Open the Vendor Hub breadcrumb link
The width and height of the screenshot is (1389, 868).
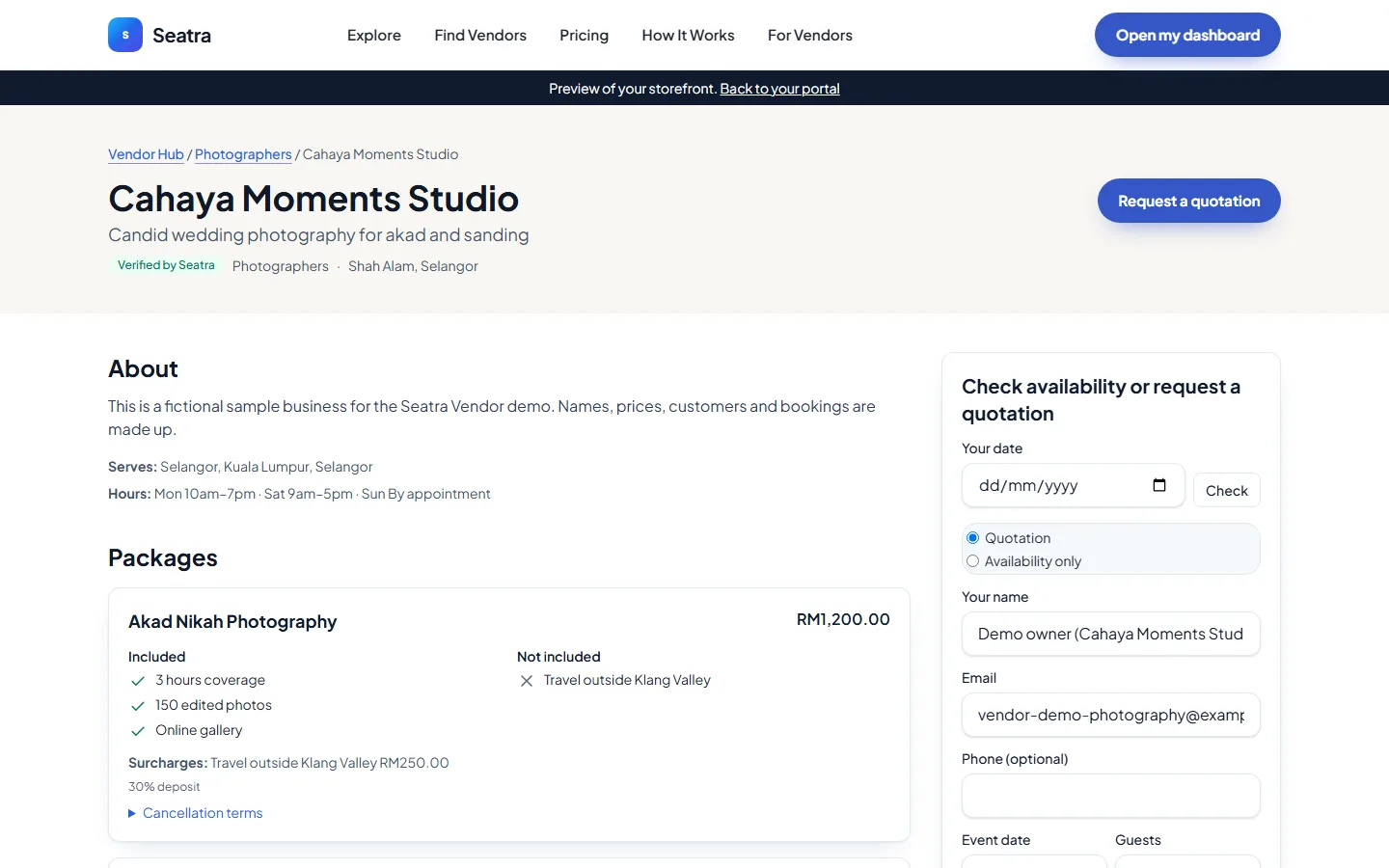pyautogui.click(x=146, y=154)
